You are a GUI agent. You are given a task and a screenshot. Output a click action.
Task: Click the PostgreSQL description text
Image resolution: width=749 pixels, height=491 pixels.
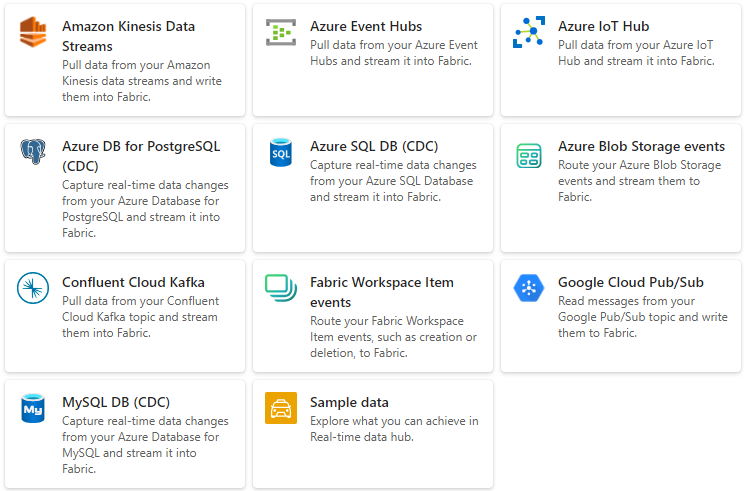point(145,209)
